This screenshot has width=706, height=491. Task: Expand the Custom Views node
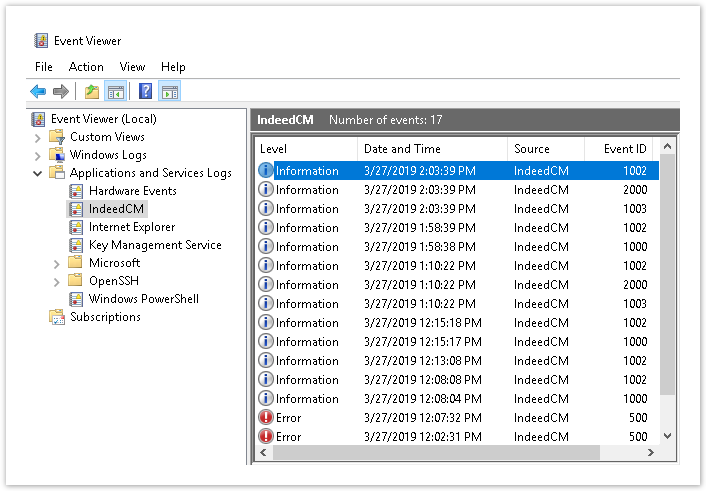click(37, 137)
